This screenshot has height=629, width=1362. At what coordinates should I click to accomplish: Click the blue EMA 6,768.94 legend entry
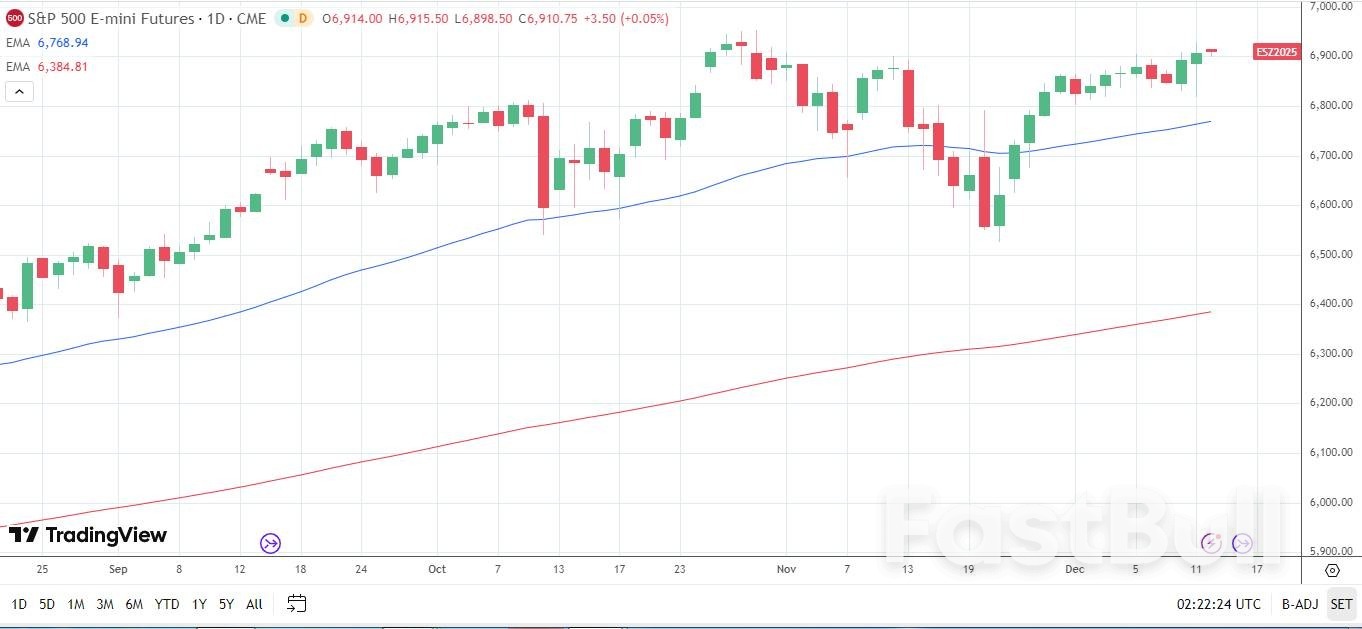point(47,43)
